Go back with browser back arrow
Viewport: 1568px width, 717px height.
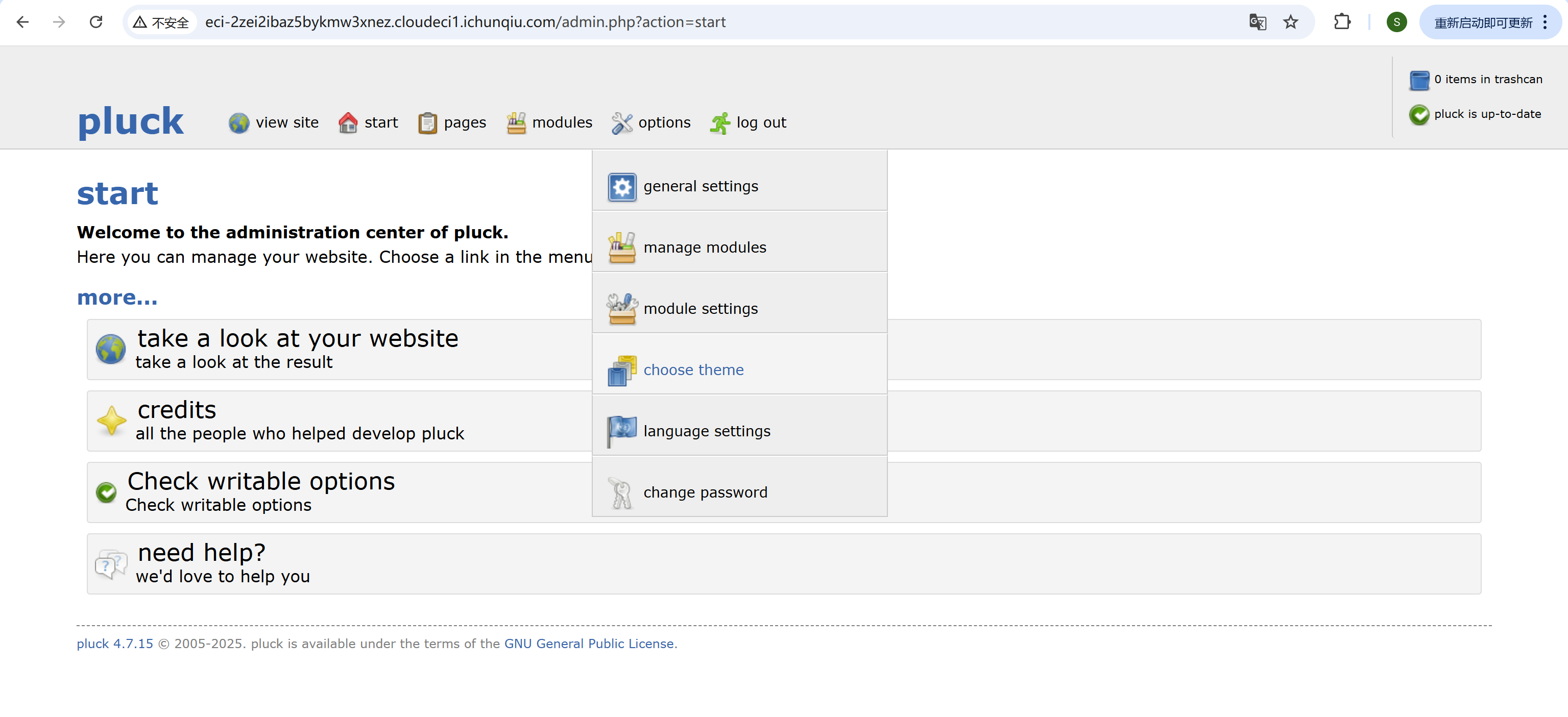[23, 22]
